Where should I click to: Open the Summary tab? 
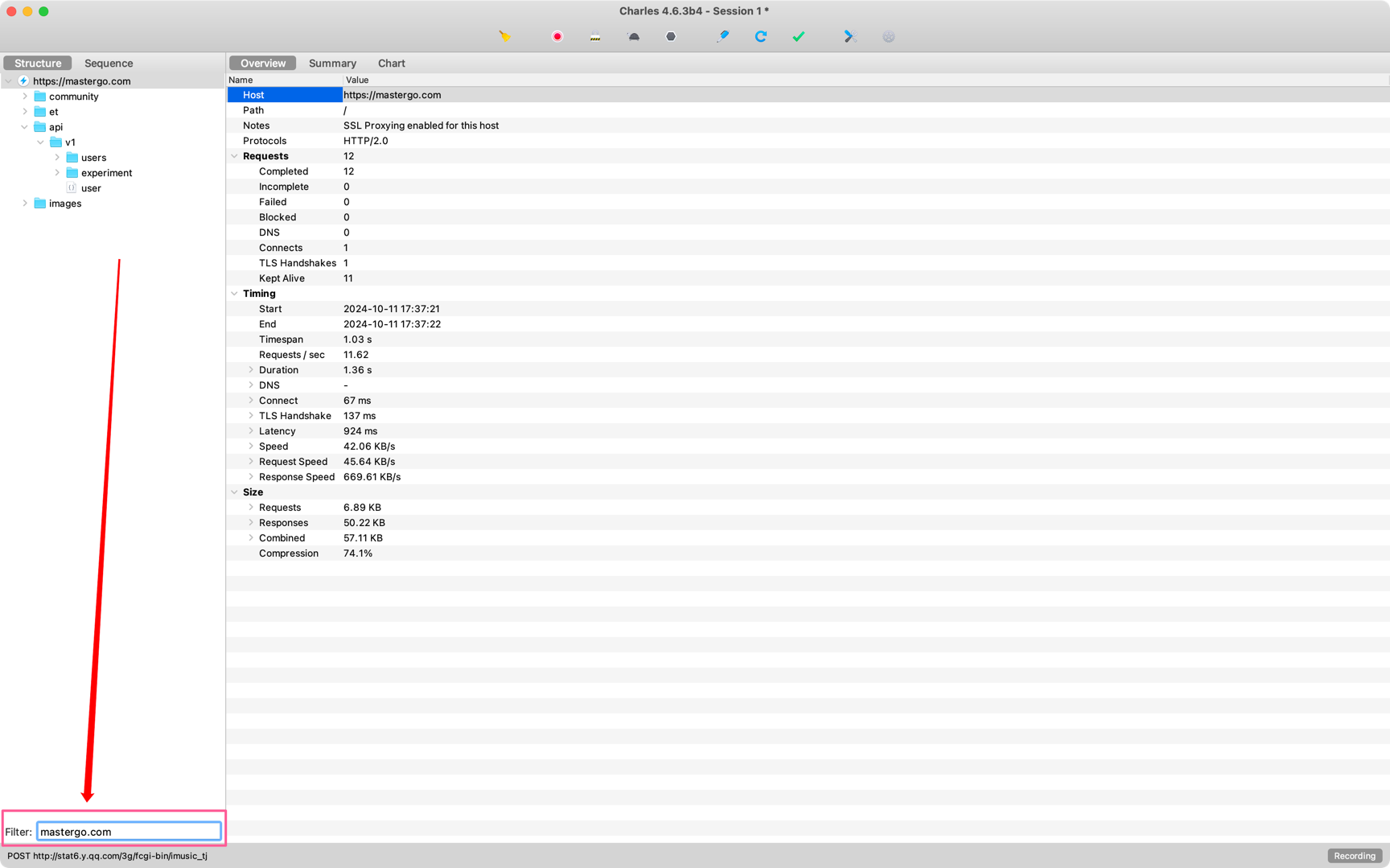pyautogui.click(x=332, y=64)
